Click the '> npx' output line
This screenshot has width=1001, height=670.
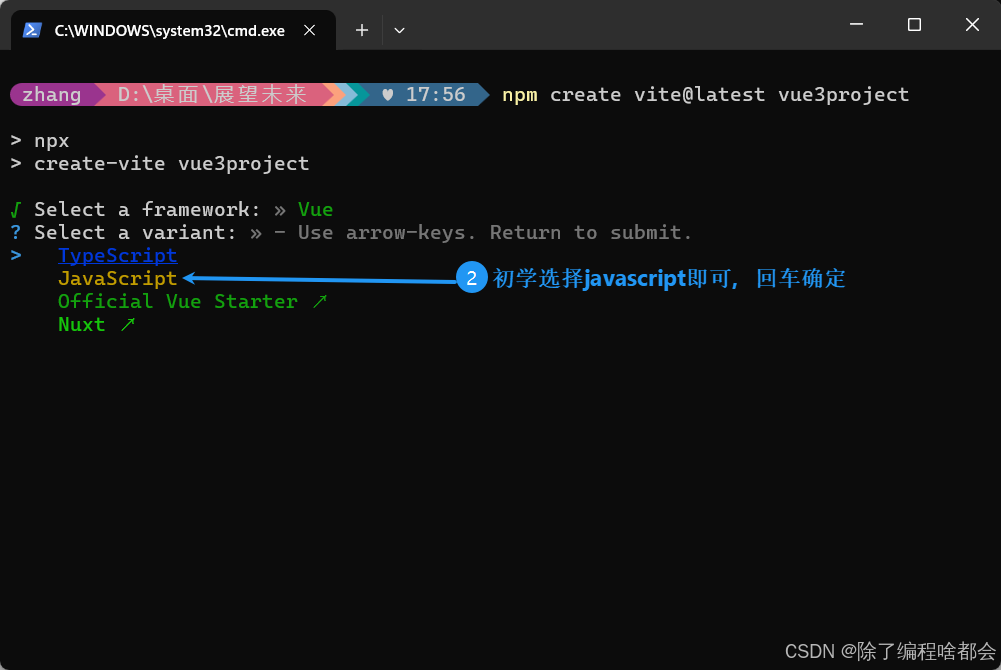click(x=40, y=140)
